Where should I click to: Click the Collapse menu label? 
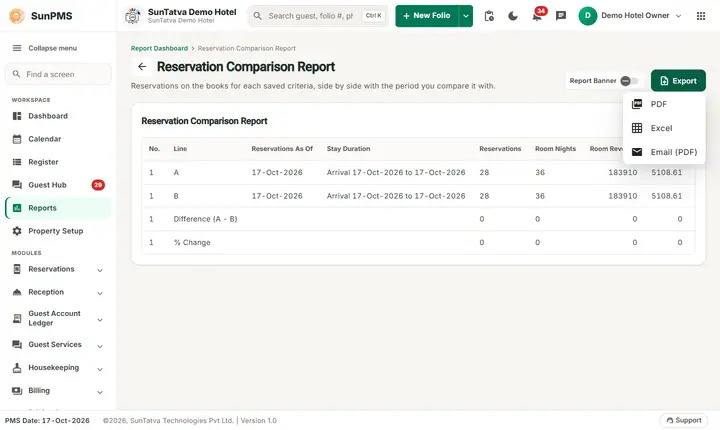(x=52, y=48)
